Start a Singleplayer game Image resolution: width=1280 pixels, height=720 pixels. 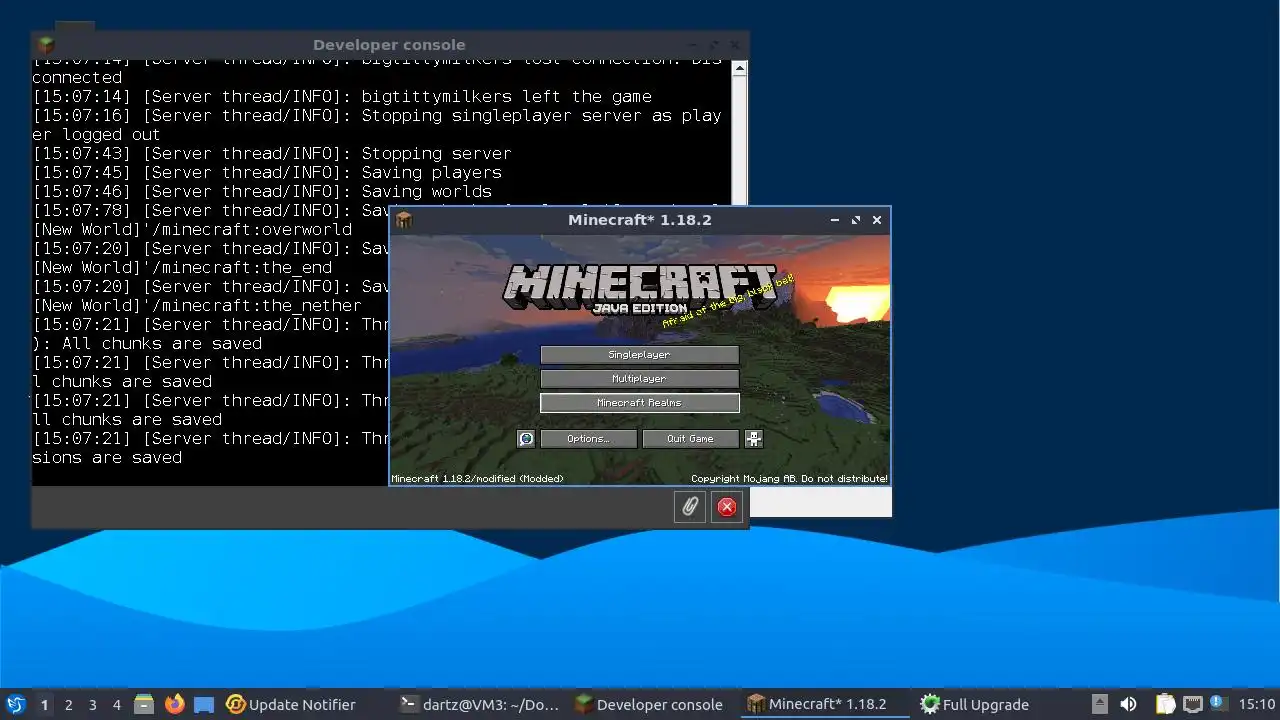[x=639, y=355]
